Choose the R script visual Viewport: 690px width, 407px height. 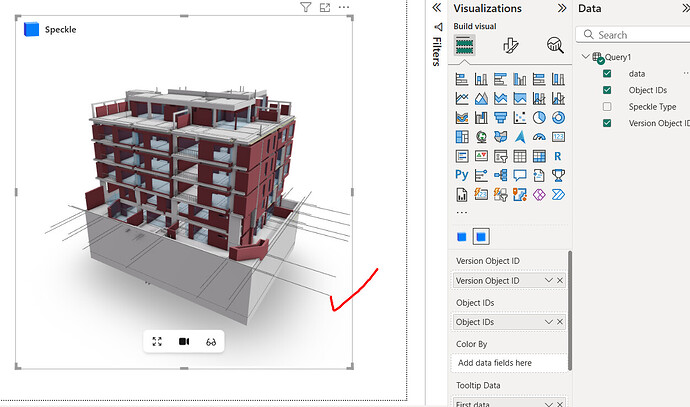click(x=558, y=156)
